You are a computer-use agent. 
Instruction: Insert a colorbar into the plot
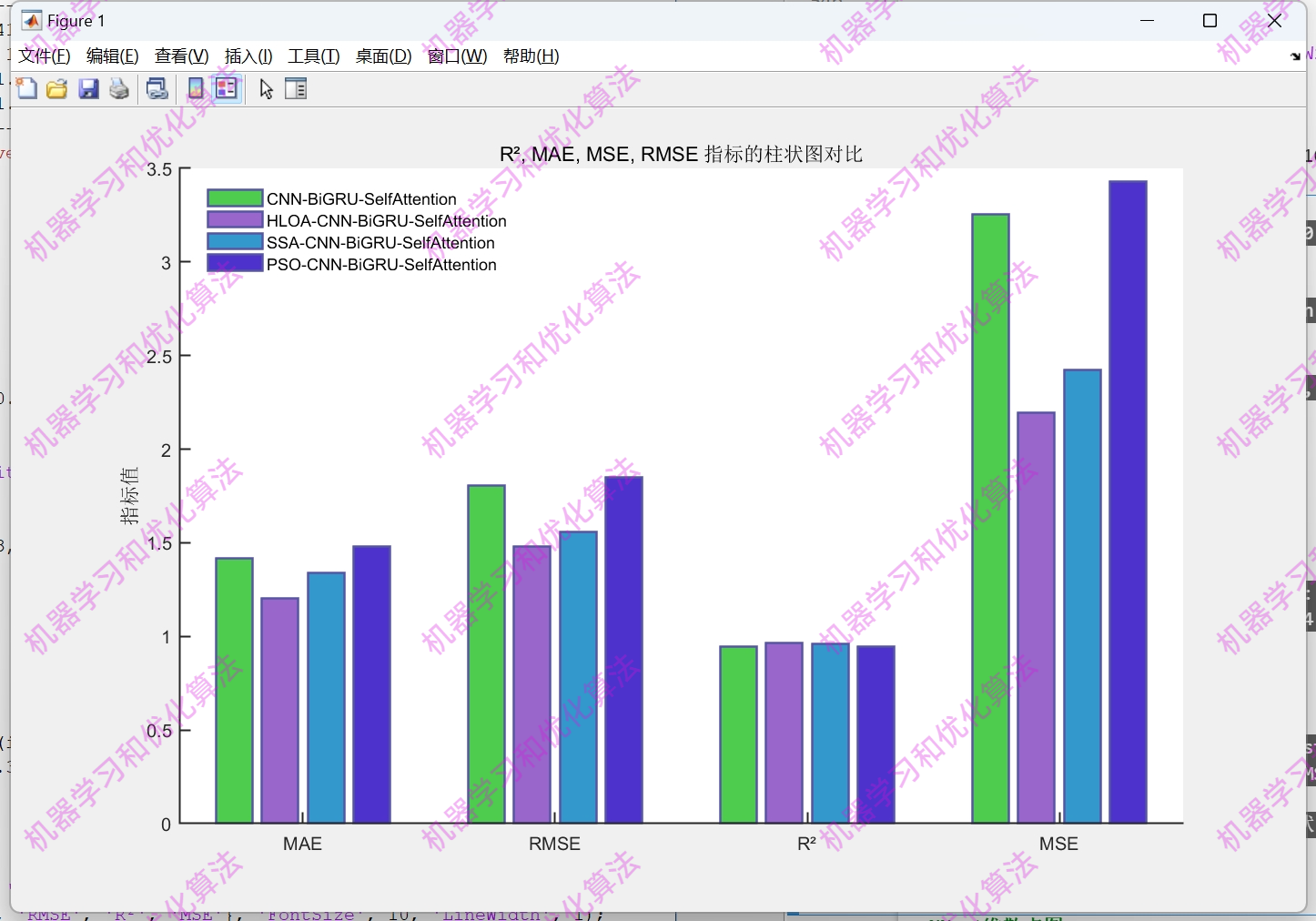point(195,88)
